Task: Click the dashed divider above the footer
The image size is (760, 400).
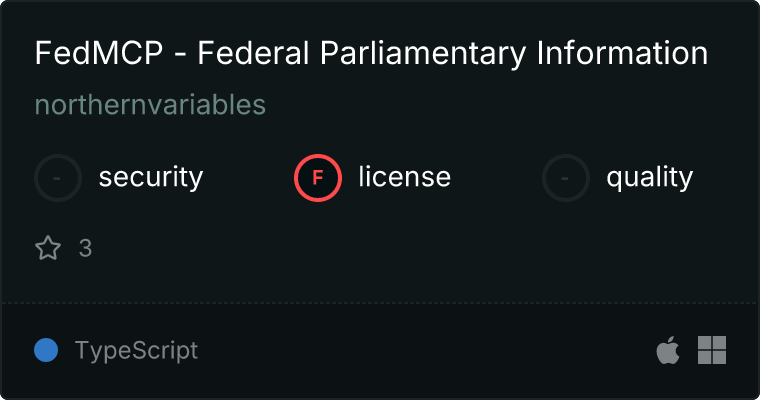Action: [380, 302]
